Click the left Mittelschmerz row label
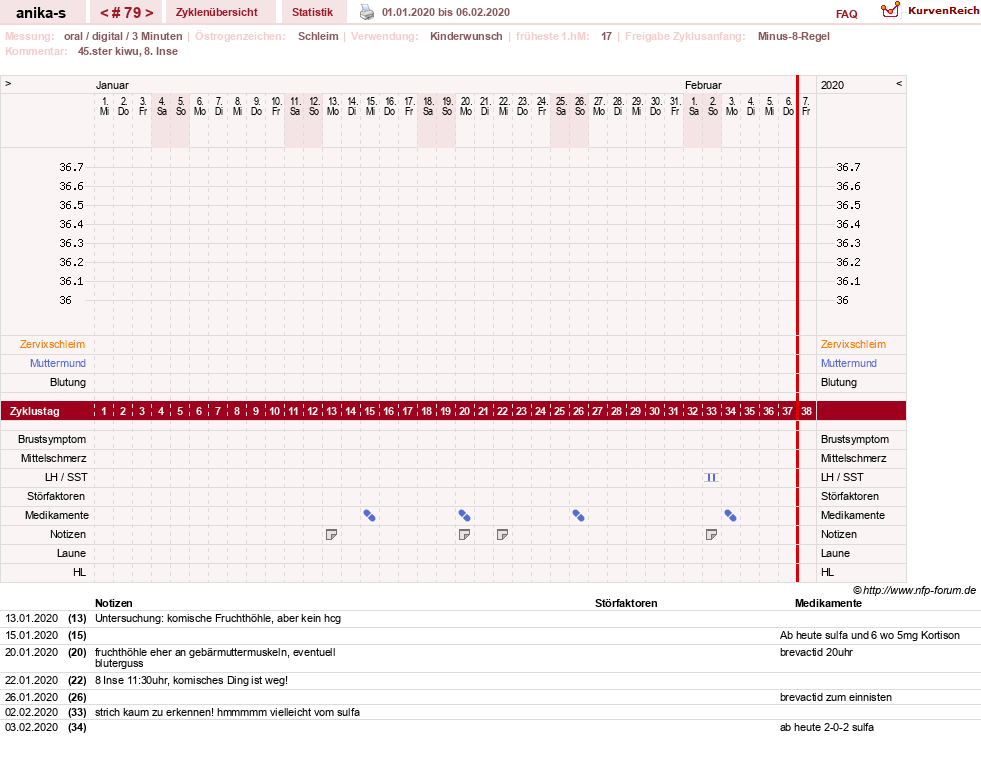 54,458
